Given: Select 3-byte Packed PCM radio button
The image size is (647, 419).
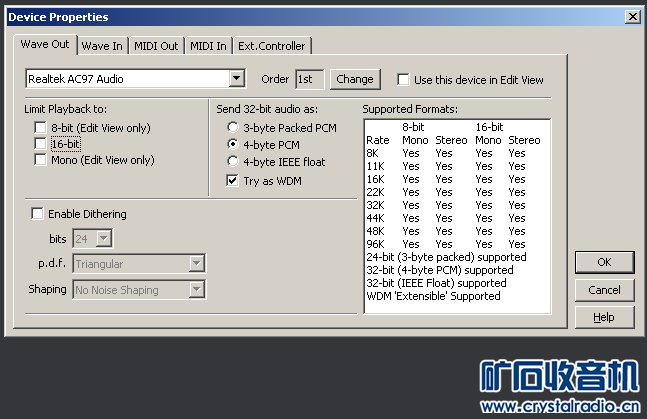Looking at the screenshot, I should (x=233, y=127).
